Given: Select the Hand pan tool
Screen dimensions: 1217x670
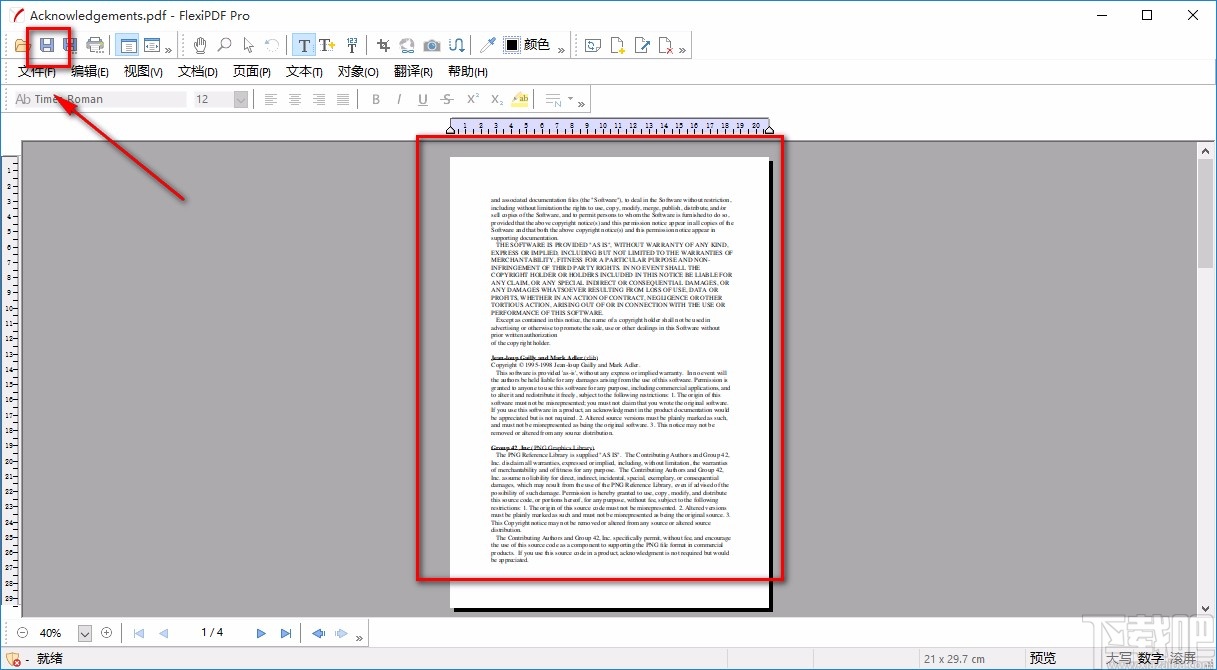Looking at the screenshot, I should 200,45.
